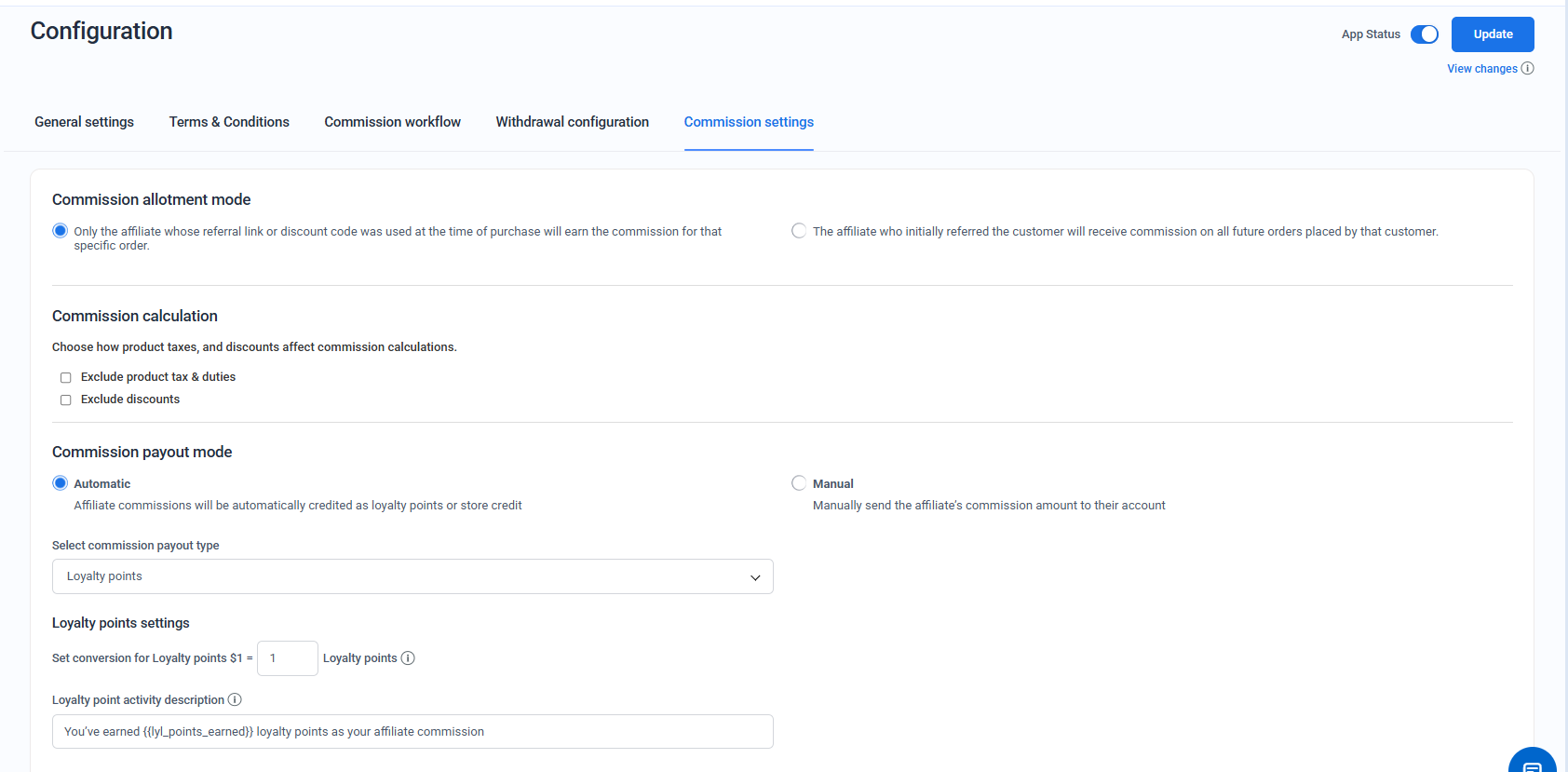Open Terms & Conditions tab

point(229,122)
